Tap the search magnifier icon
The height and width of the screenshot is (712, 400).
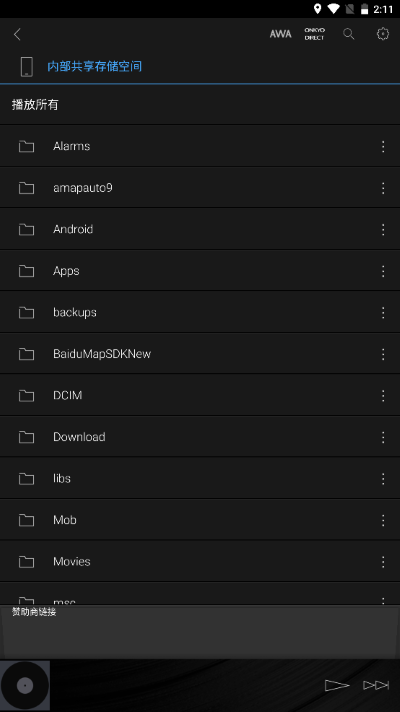click(349, 34)
